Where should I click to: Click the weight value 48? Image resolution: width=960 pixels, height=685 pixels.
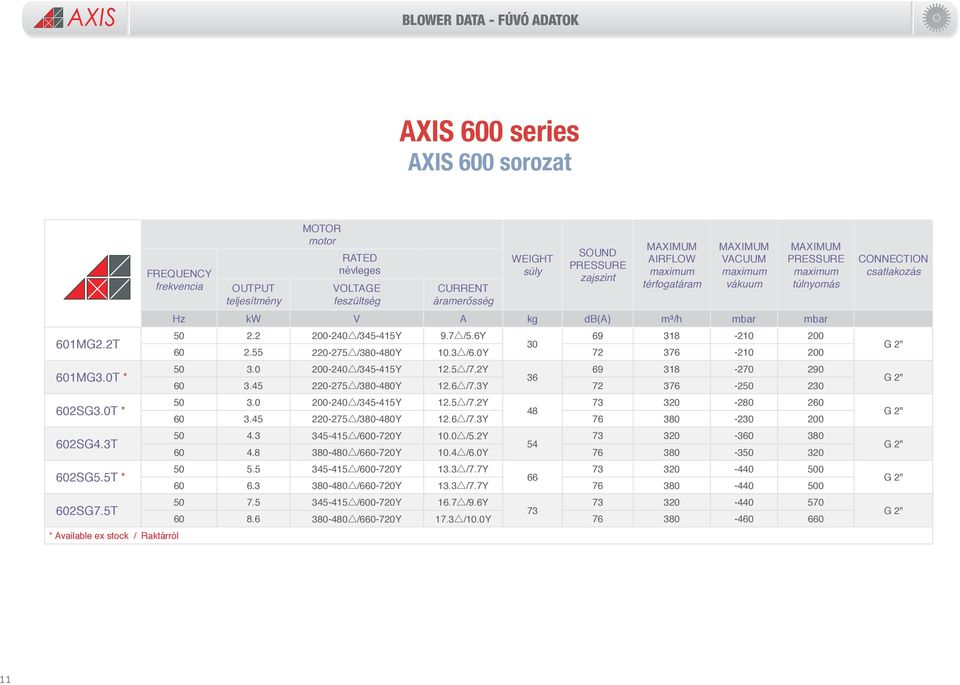coord(532,411)
